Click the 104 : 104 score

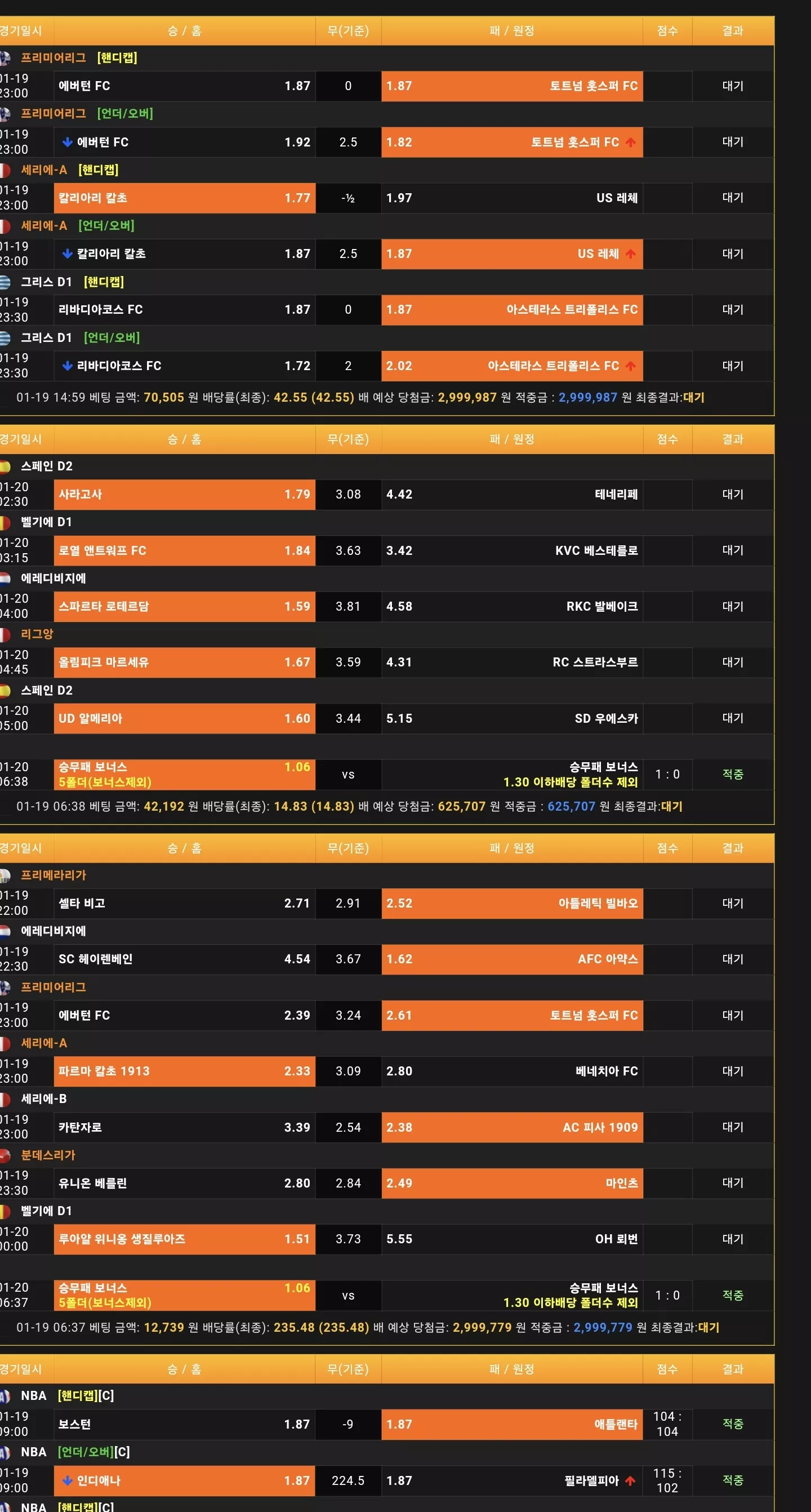[x=667, y=1425]
